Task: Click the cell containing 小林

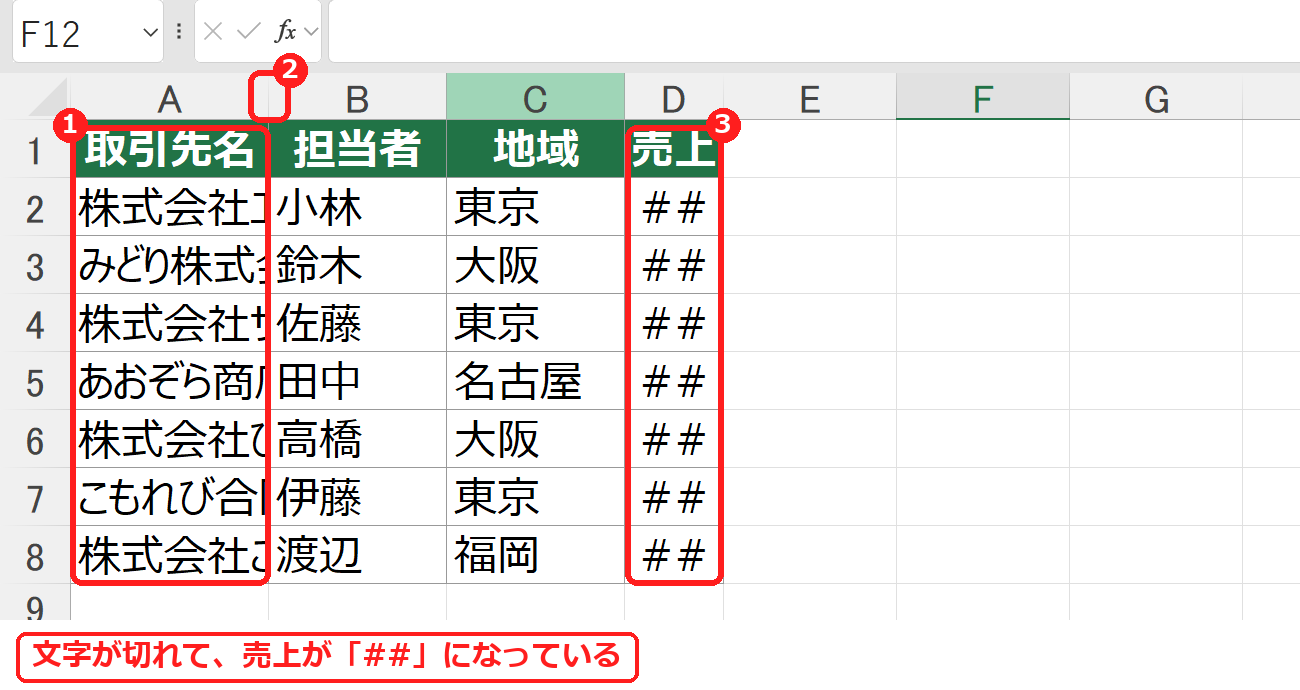Action: [358, 207]
